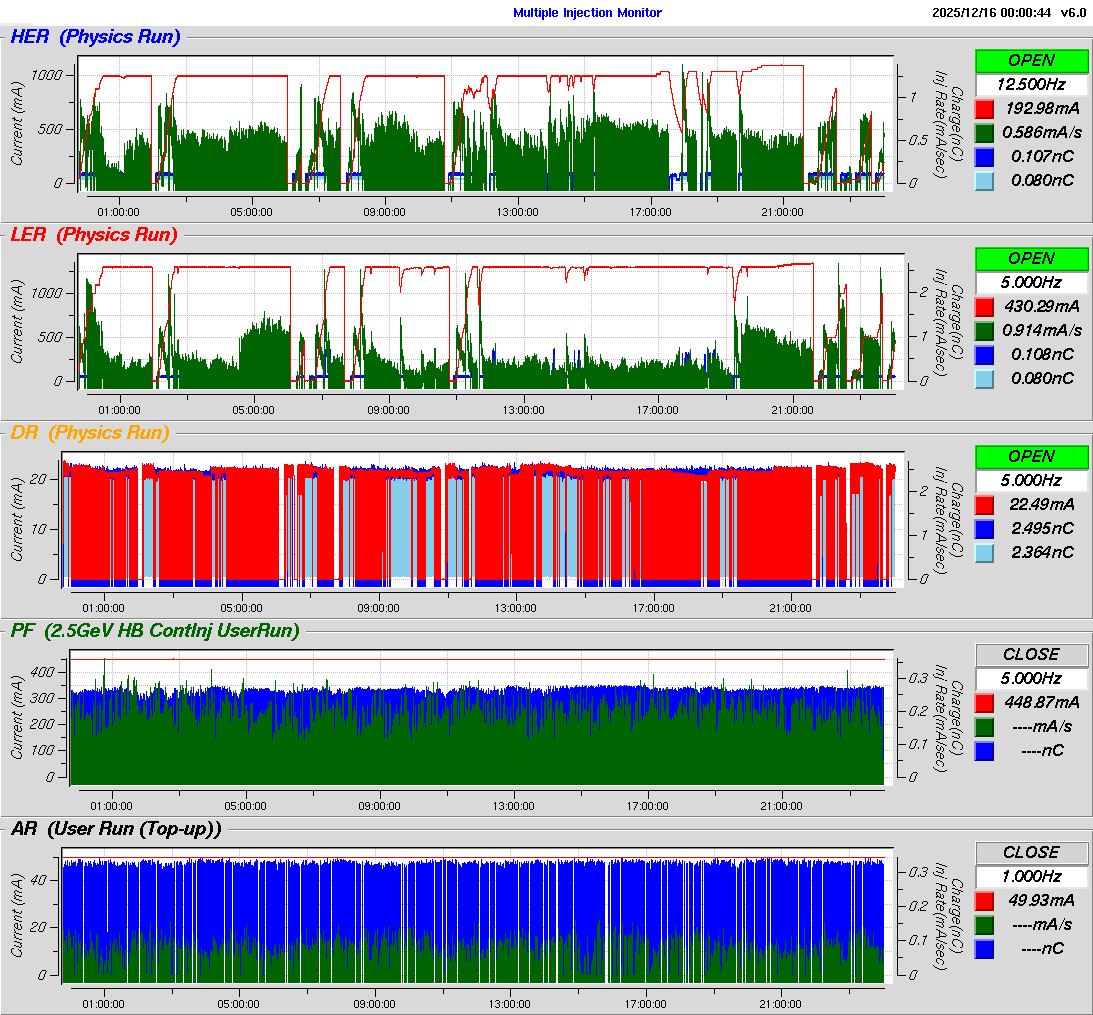Click the LER OPEN status button
This screenshot has height=1015, width=1093.
[x=1031, y=258]
